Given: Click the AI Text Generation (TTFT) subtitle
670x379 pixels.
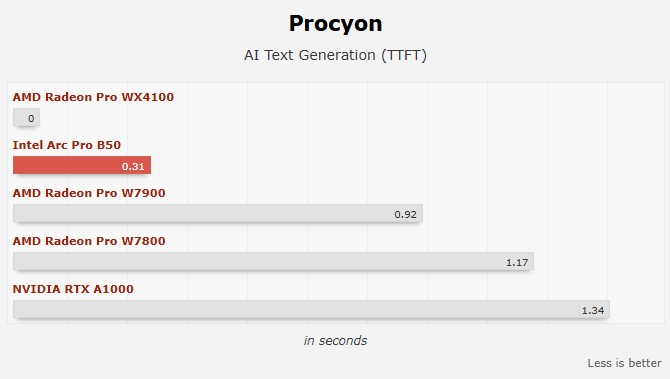Looking at the screenshot, I should (x=335, y=55).
